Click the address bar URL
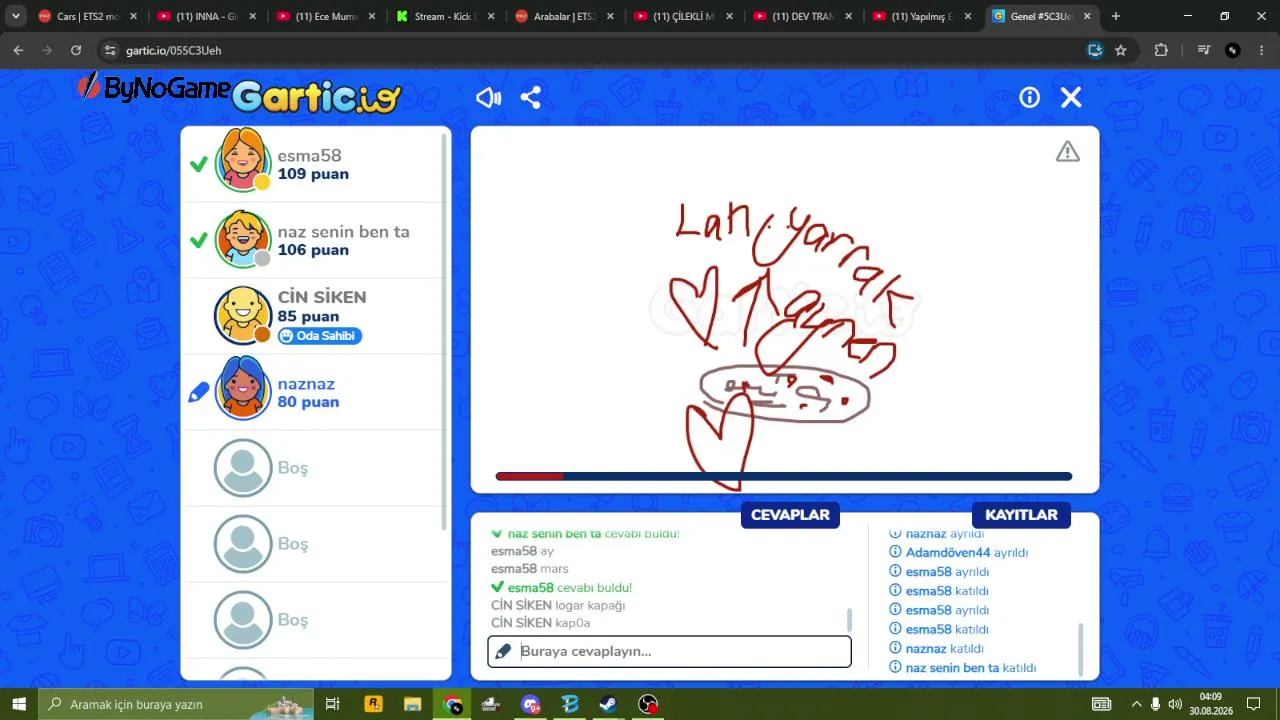This screenshot has height=720, width=1280. tap(173, 50)
